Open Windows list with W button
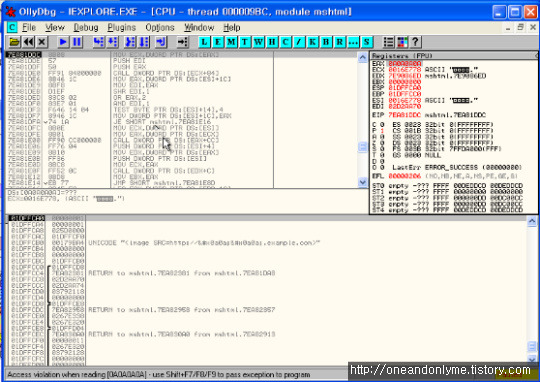The image size is (540, 382). [x=258, y=42]
